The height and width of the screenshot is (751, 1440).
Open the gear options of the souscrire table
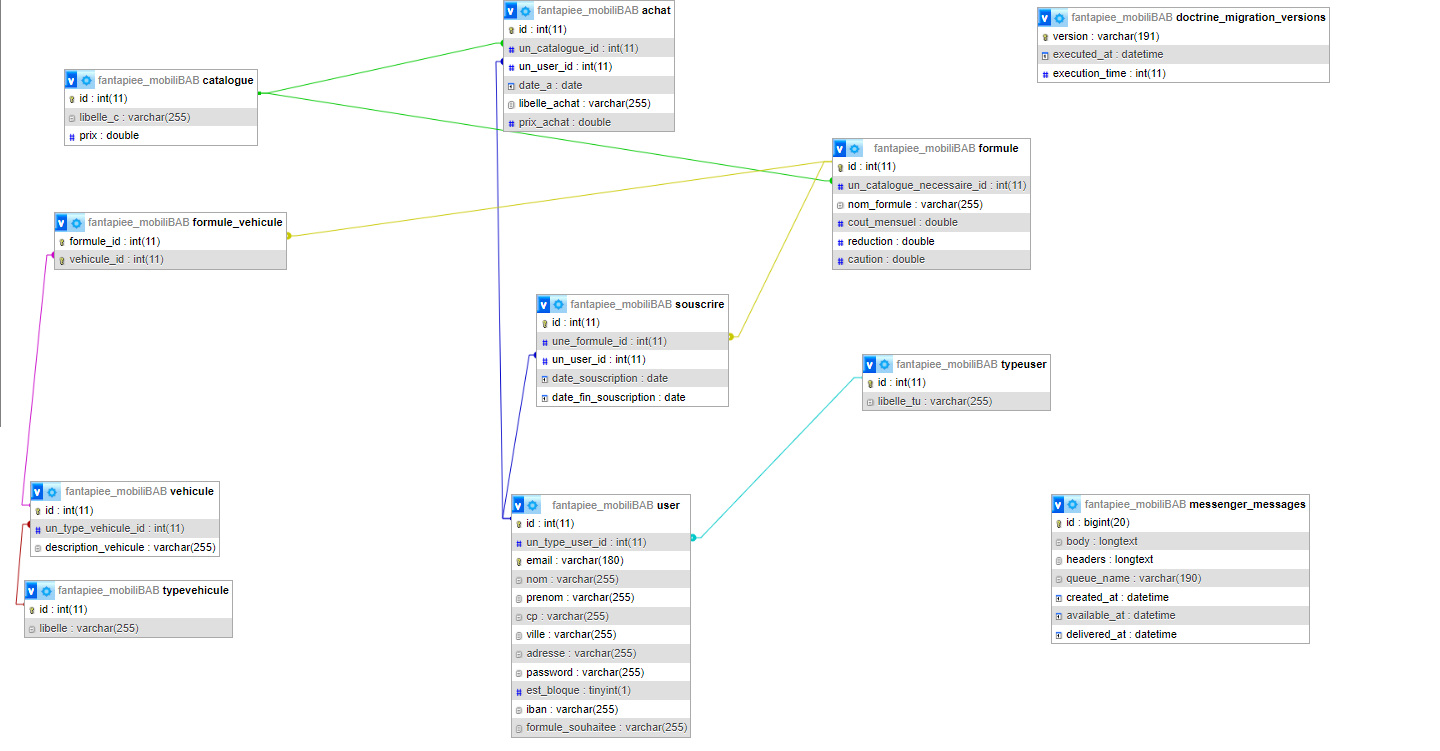tap(559, 304)
